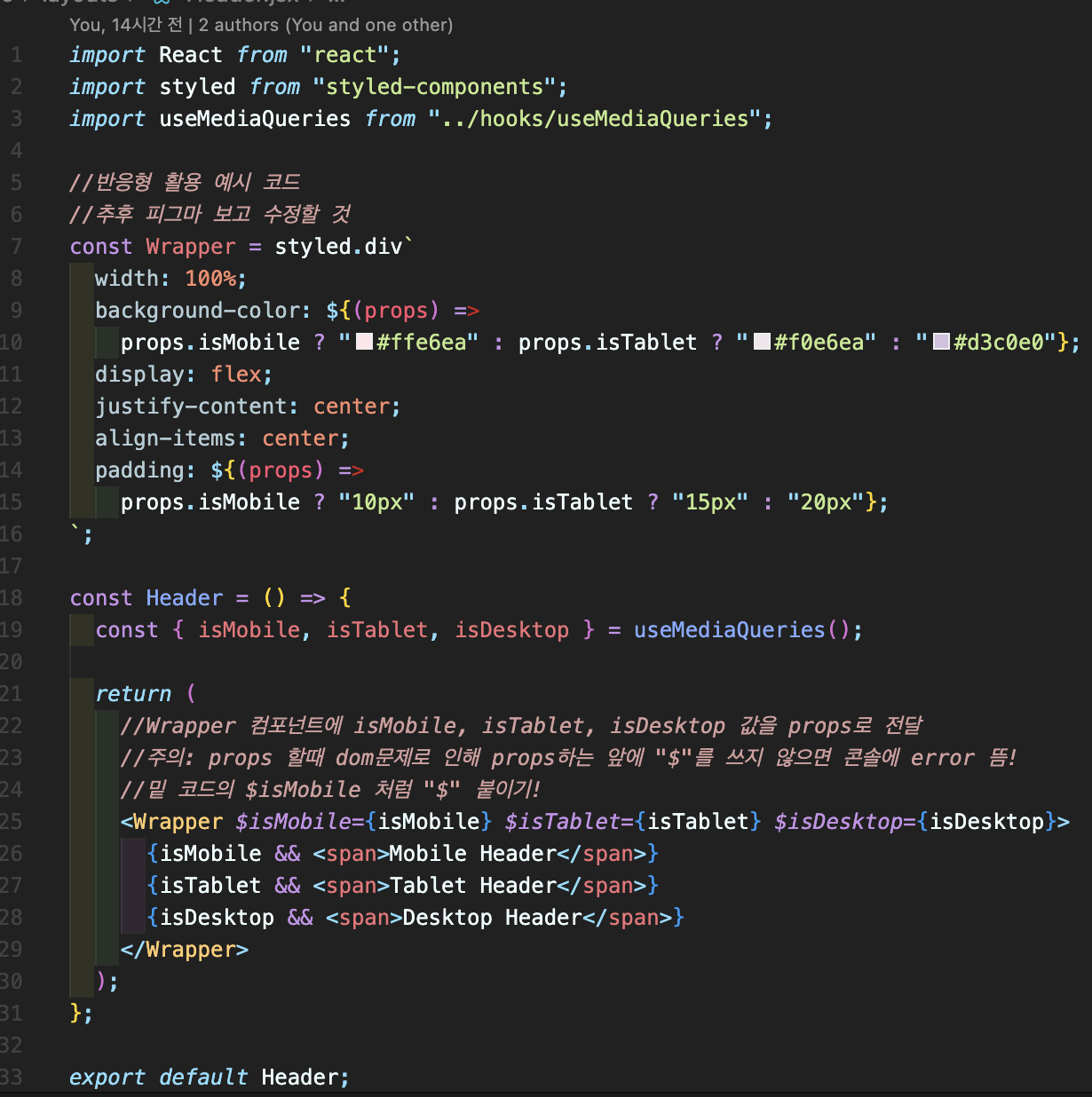Click the comment '//추후 피그마 보고 수정할 것'
1092x1097 pixels.
pos(210,215)
